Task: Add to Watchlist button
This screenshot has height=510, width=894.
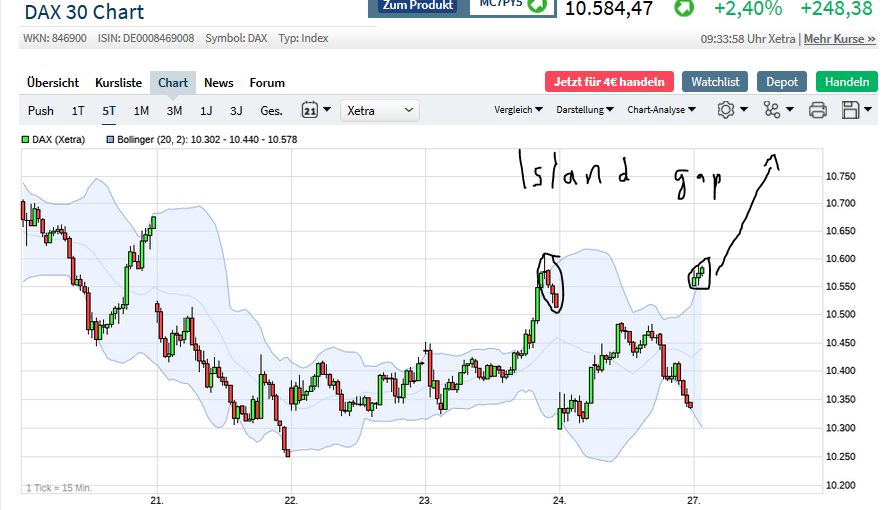Action: (715, 82)
